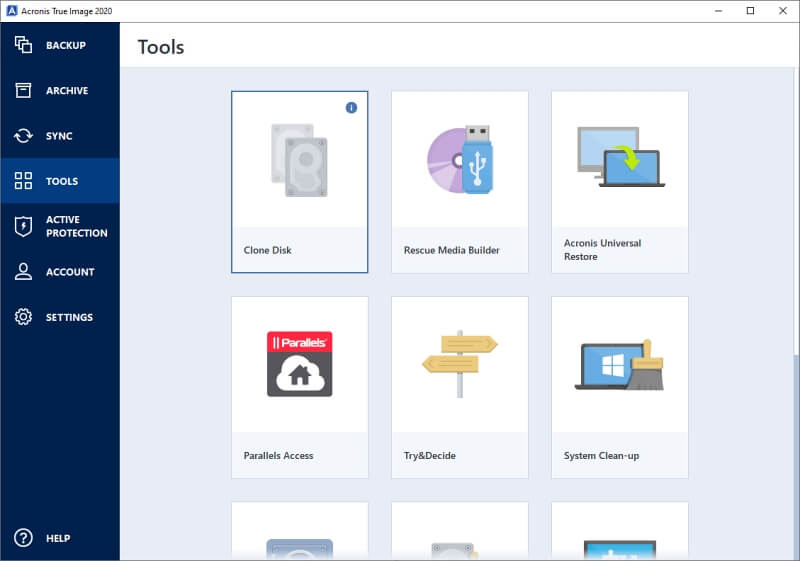Click the Active Protection shield icon
Screen dimensions: 800x561
tap(23, 226)
